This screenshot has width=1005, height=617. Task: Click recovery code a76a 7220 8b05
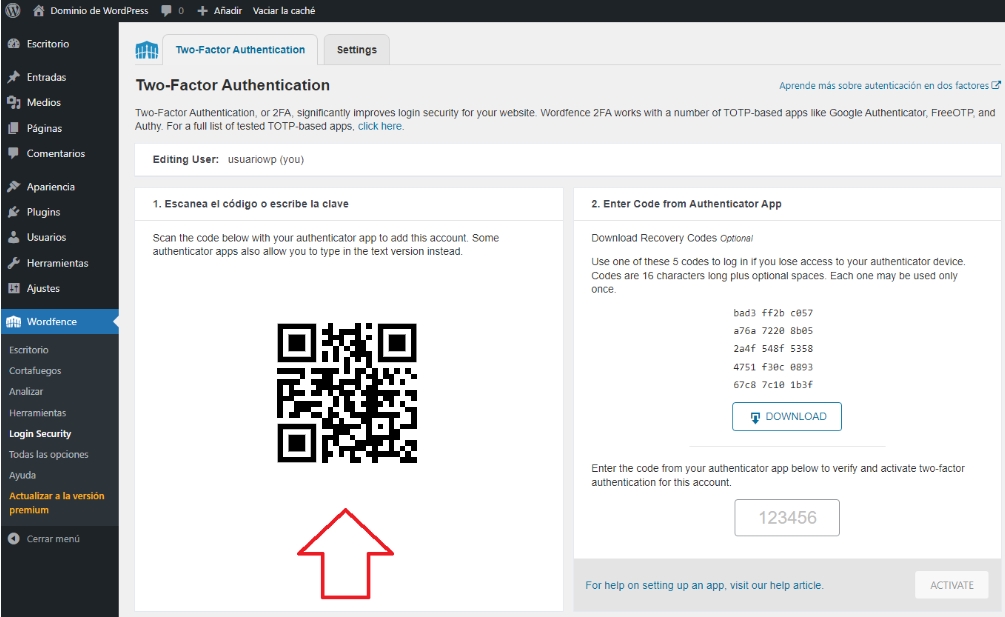tap(773, 331)
